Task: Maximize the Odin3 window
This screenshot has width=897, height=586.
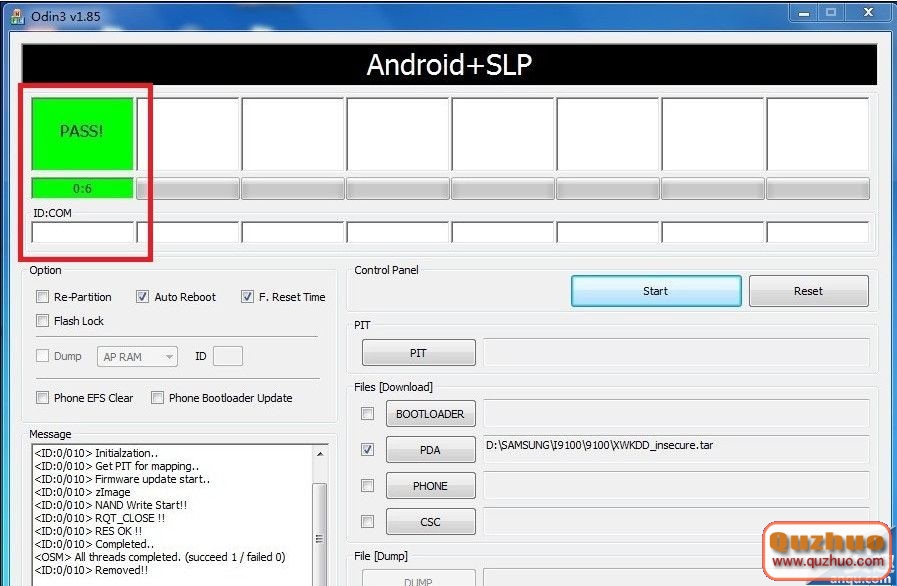Action: (831, 13)
